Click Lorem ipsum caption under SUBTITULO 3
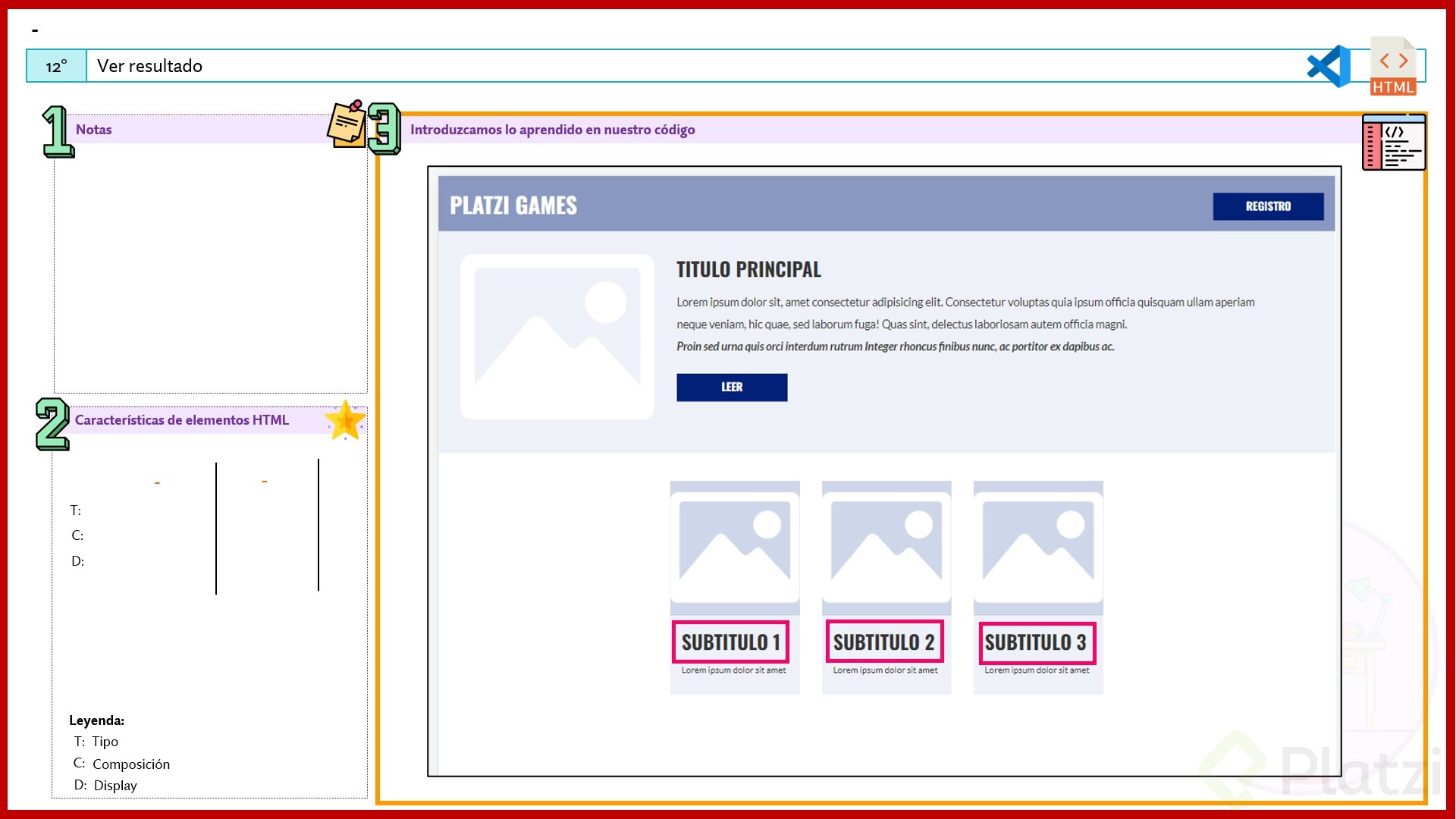 [1037, 670]
